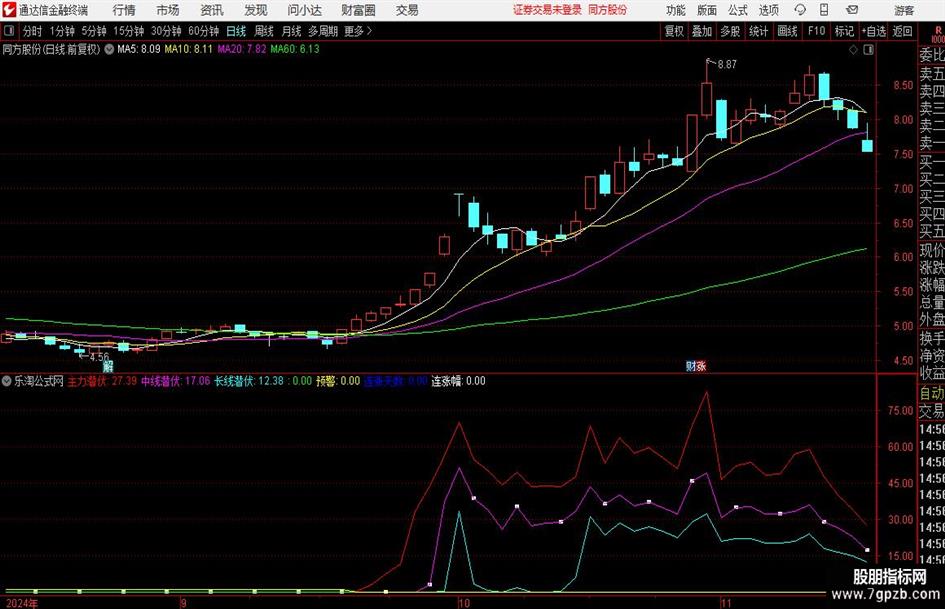Click the 叠加 overlay button
Screen dimensions: 945x609
[702, 31]
